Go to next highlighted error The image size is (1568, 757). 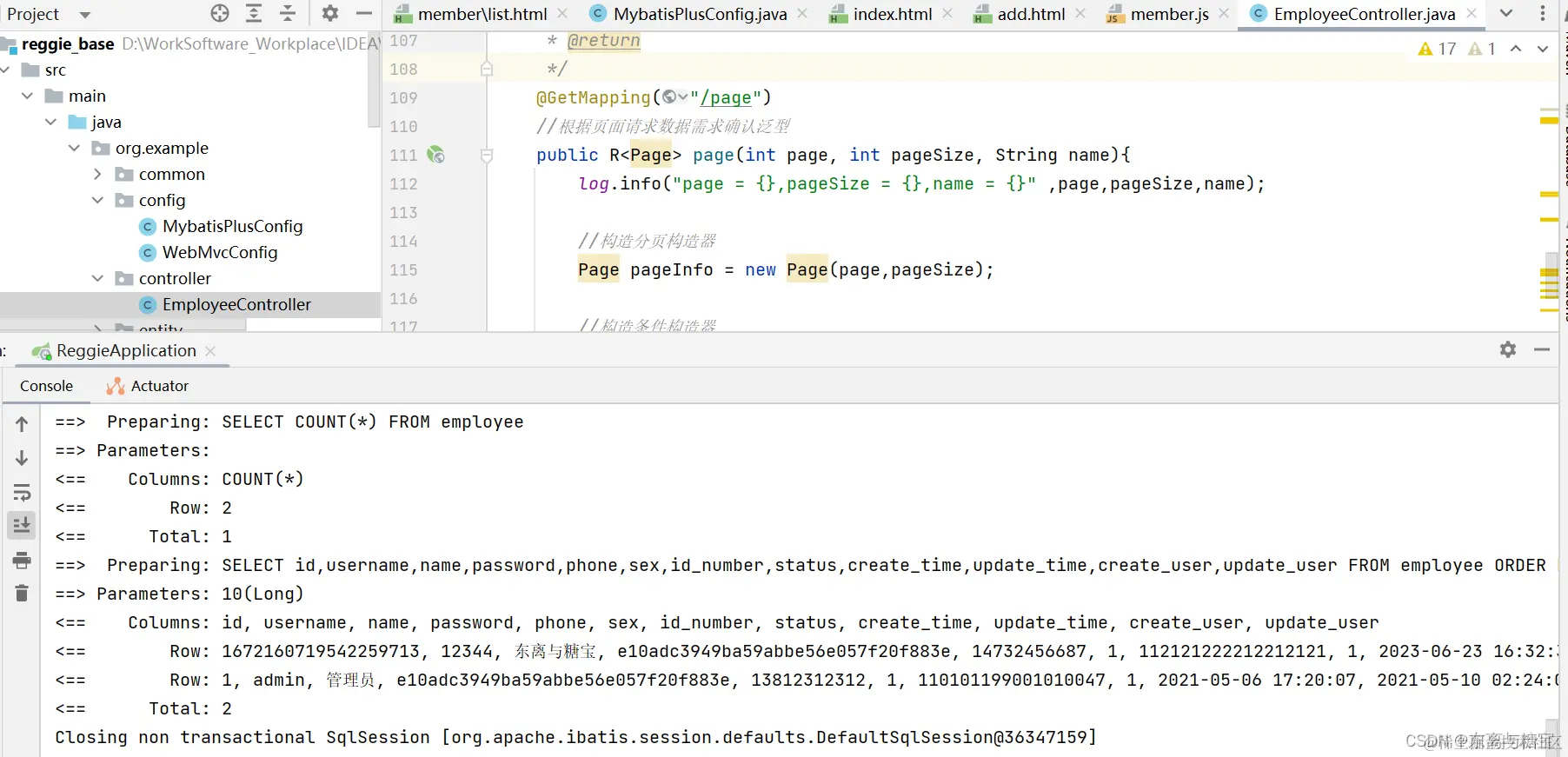pyautogui.click(x=1543, y=49)
